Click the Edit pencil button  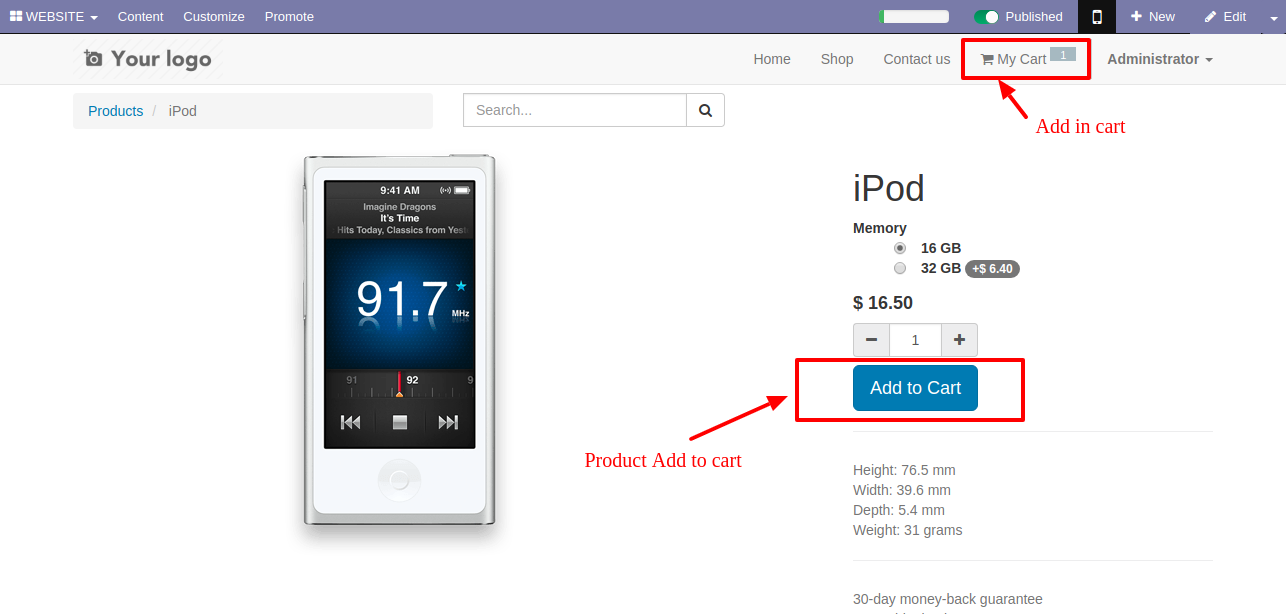tap(1225, 16)
